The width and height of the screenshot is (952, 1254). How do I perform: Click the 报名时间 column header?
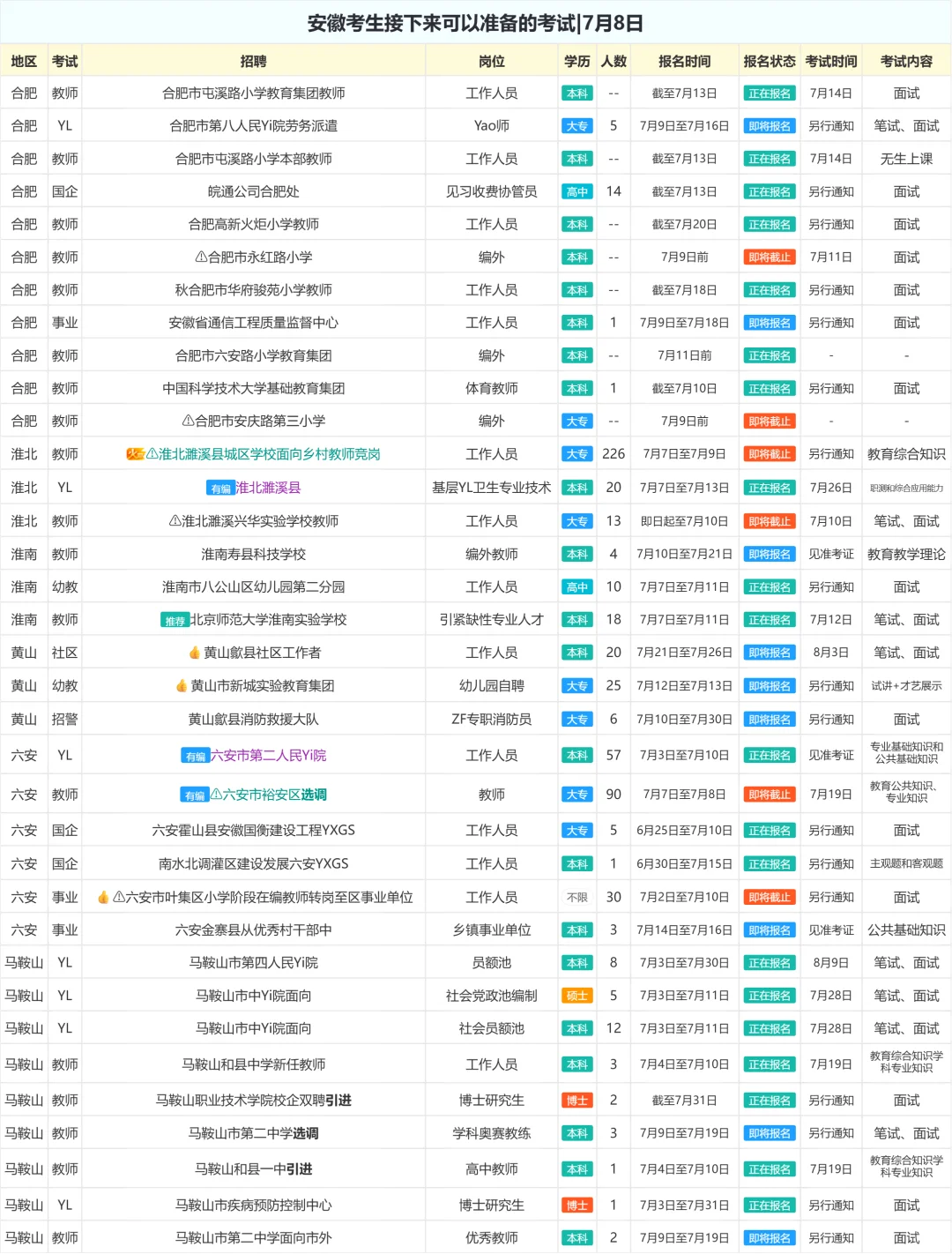tap(685, 61)
